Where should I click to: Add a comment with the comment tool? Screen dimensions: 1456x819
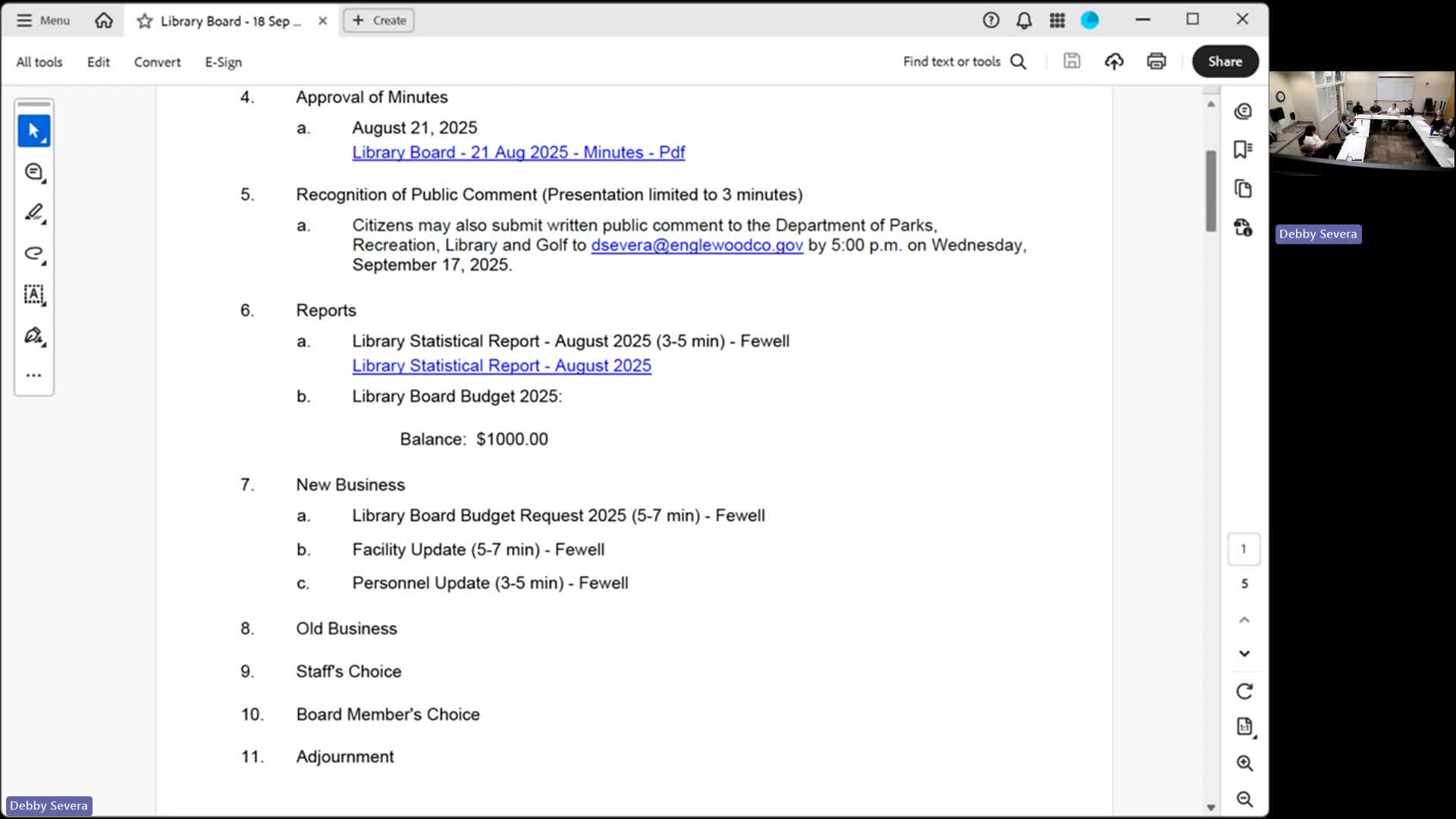pos(33,172)
